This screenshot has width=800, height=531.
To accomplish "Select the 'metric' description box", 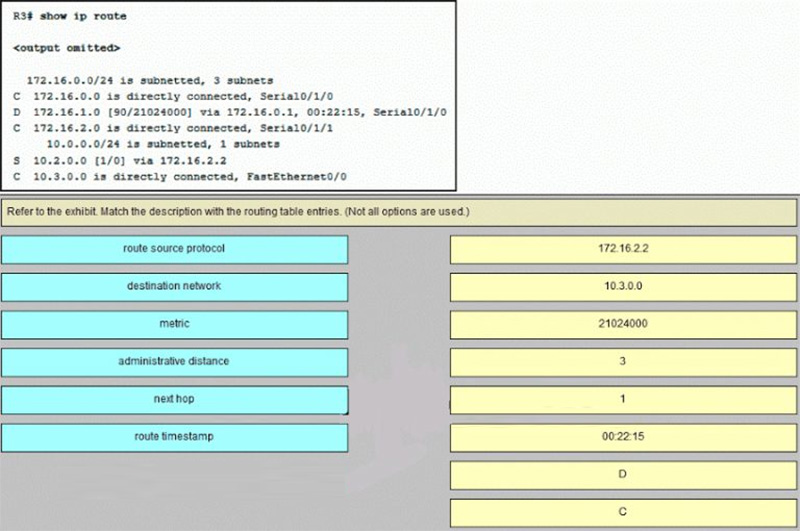I will click(174, 324).
